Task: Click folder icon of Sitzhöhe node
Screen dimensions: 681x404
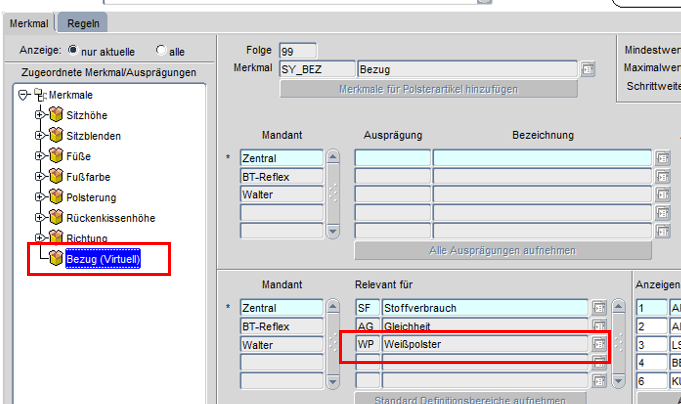Action: (56, 114)
